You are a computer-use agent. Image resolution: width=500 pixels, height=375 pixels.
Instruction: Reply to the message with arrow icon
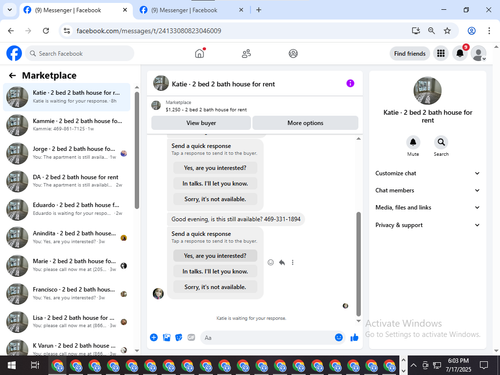(x=282, y=262)
